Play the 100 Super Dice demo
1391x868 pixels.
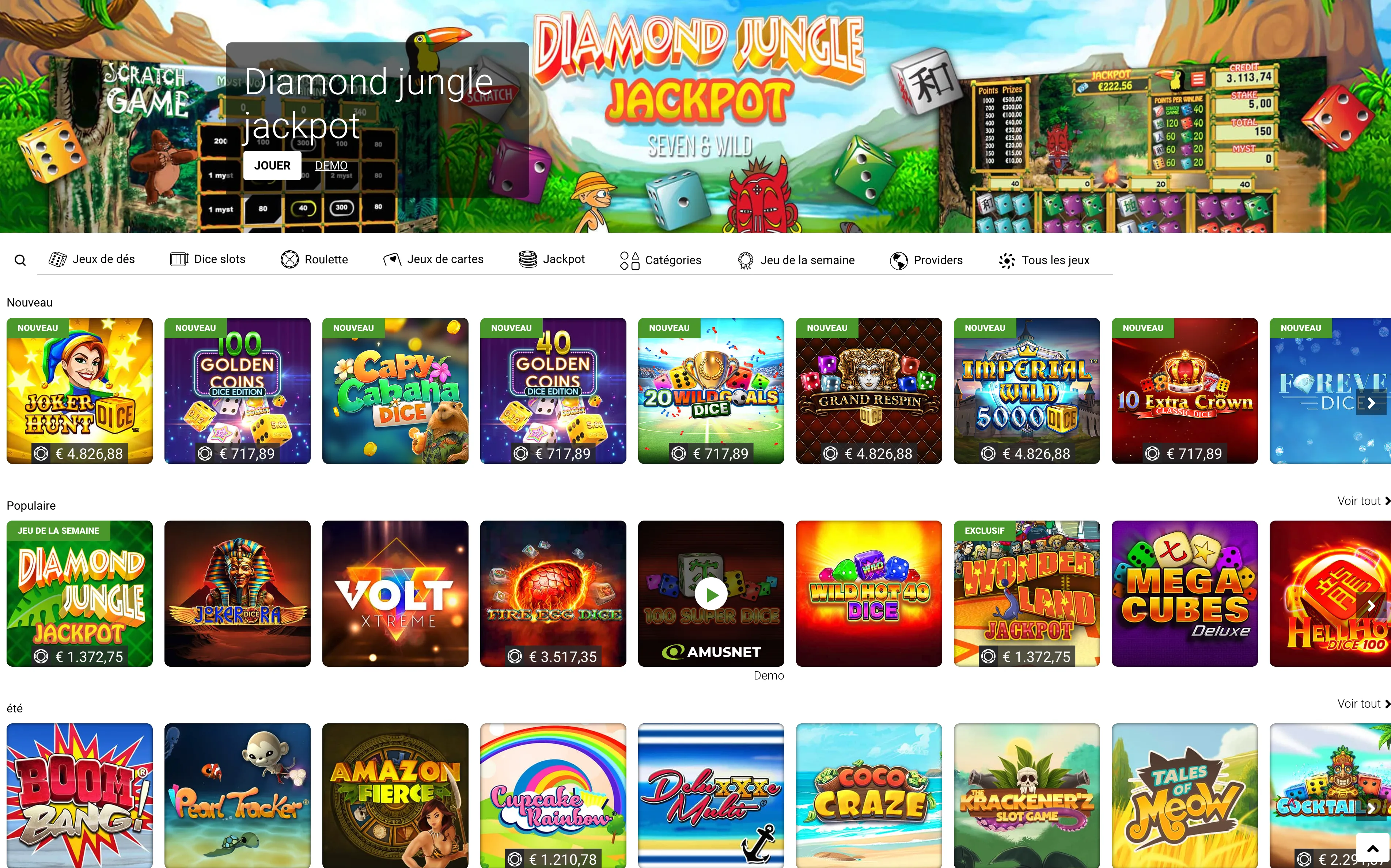click(x=711, y=594)
